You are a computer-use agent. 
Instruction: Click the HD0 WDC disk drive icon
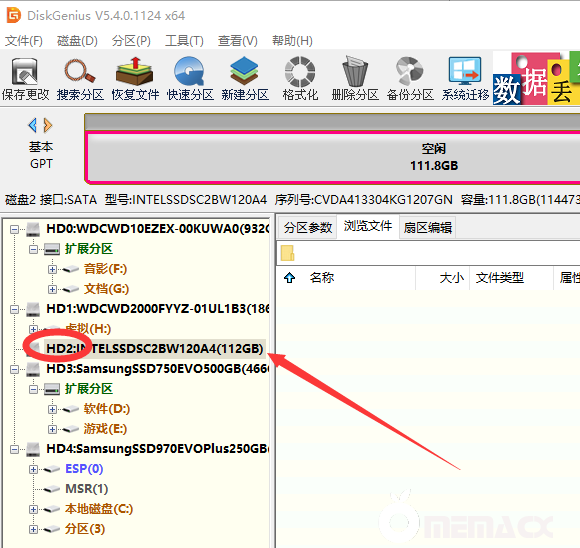point(33,229)
